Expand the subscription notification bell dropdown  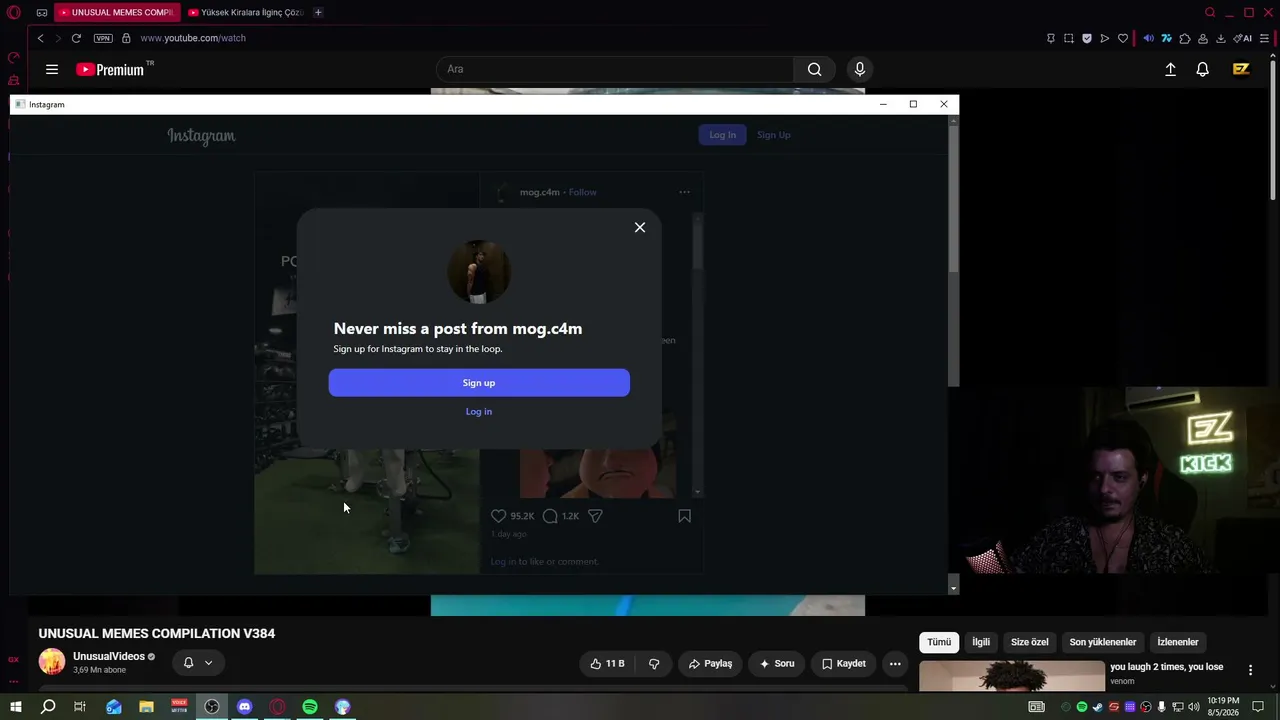(198, 662)
